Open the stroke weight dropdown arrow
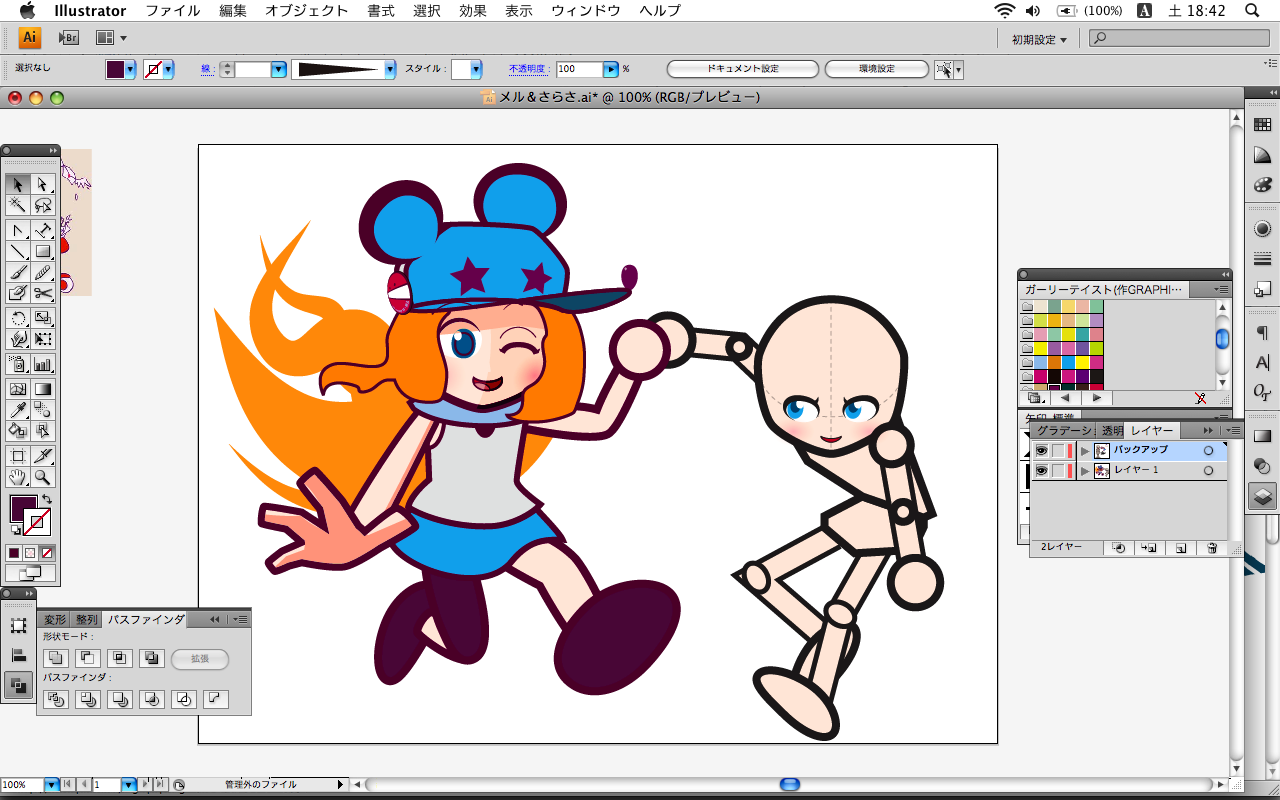 click(278, 70)
